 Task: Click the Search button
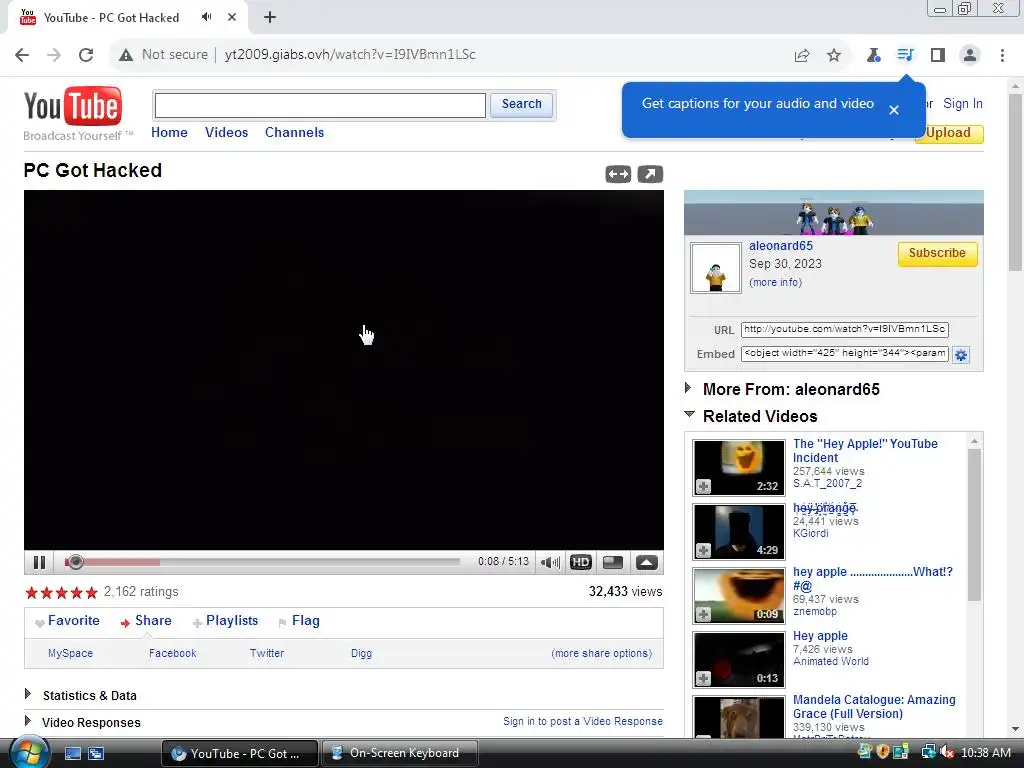521,104
